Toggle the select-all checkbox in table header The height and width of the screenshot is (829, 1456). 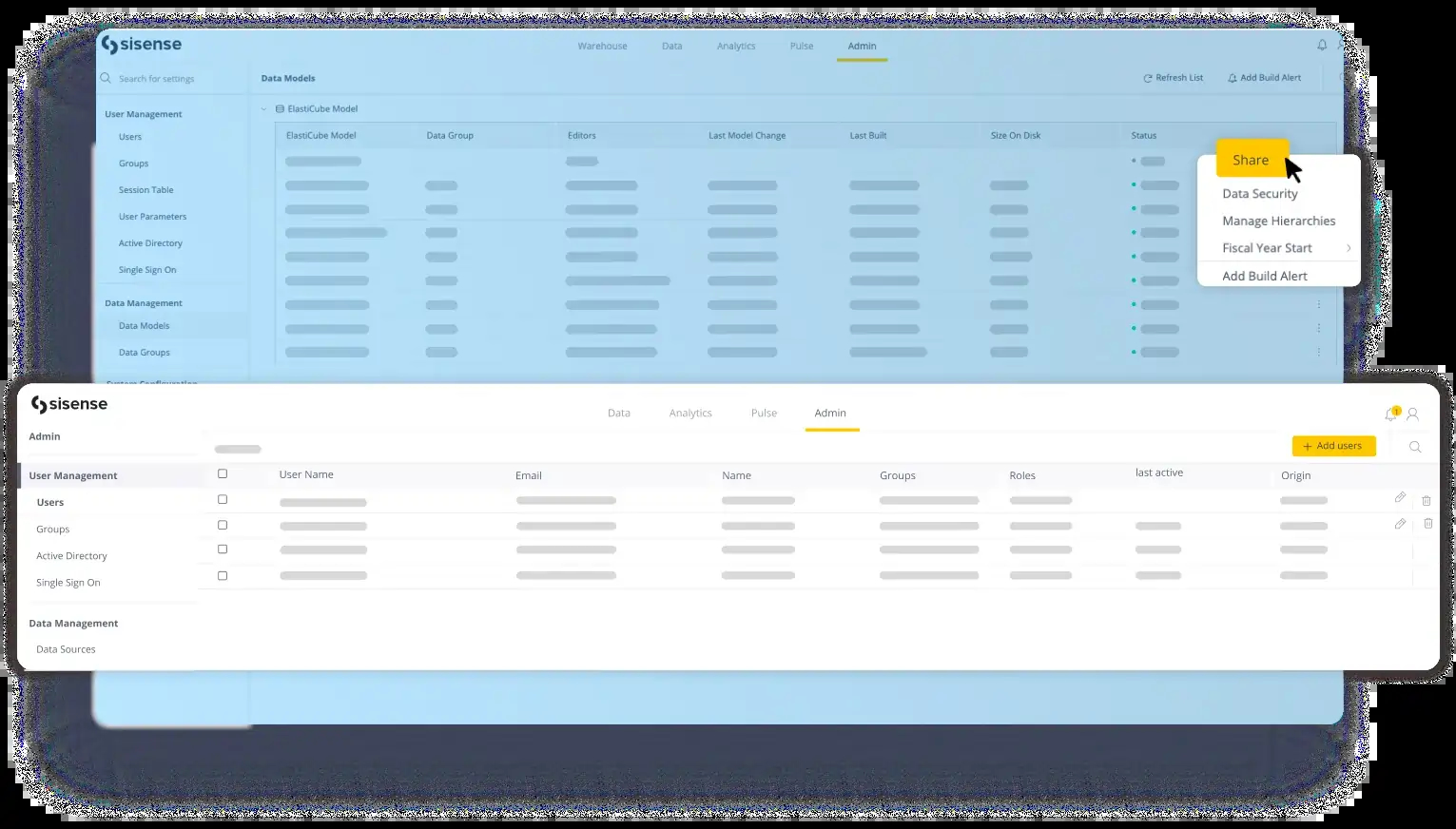click(x=223, y=473)
